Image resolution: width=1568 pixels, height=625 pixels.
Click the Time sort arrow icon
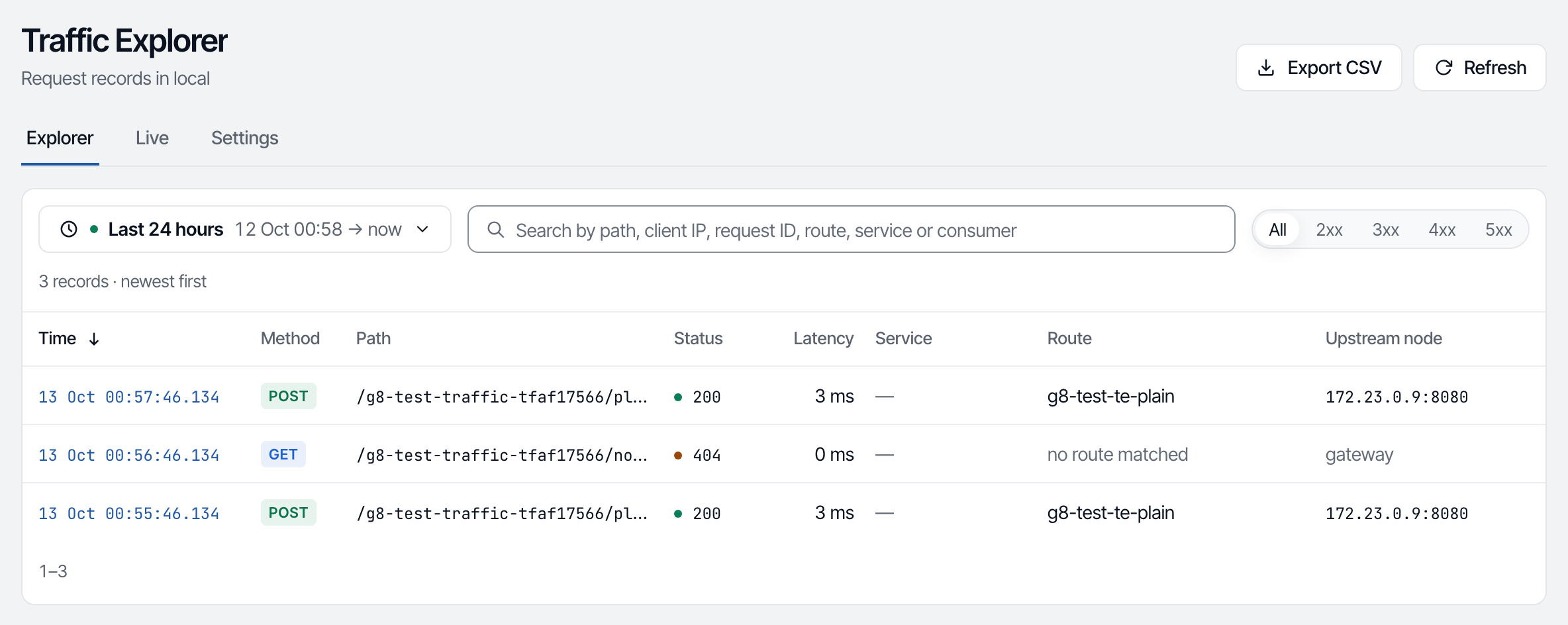pyautogui.click(x=94, y=339)
